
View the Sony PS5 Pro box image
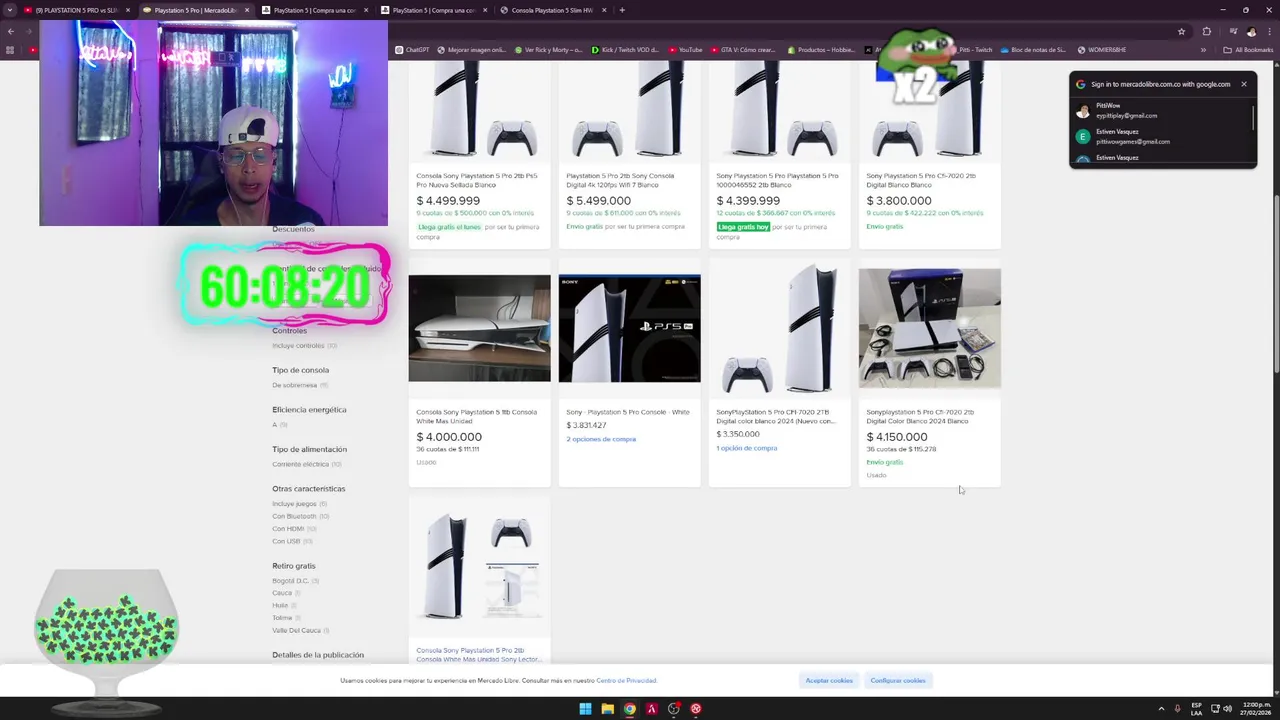[629, 328]
